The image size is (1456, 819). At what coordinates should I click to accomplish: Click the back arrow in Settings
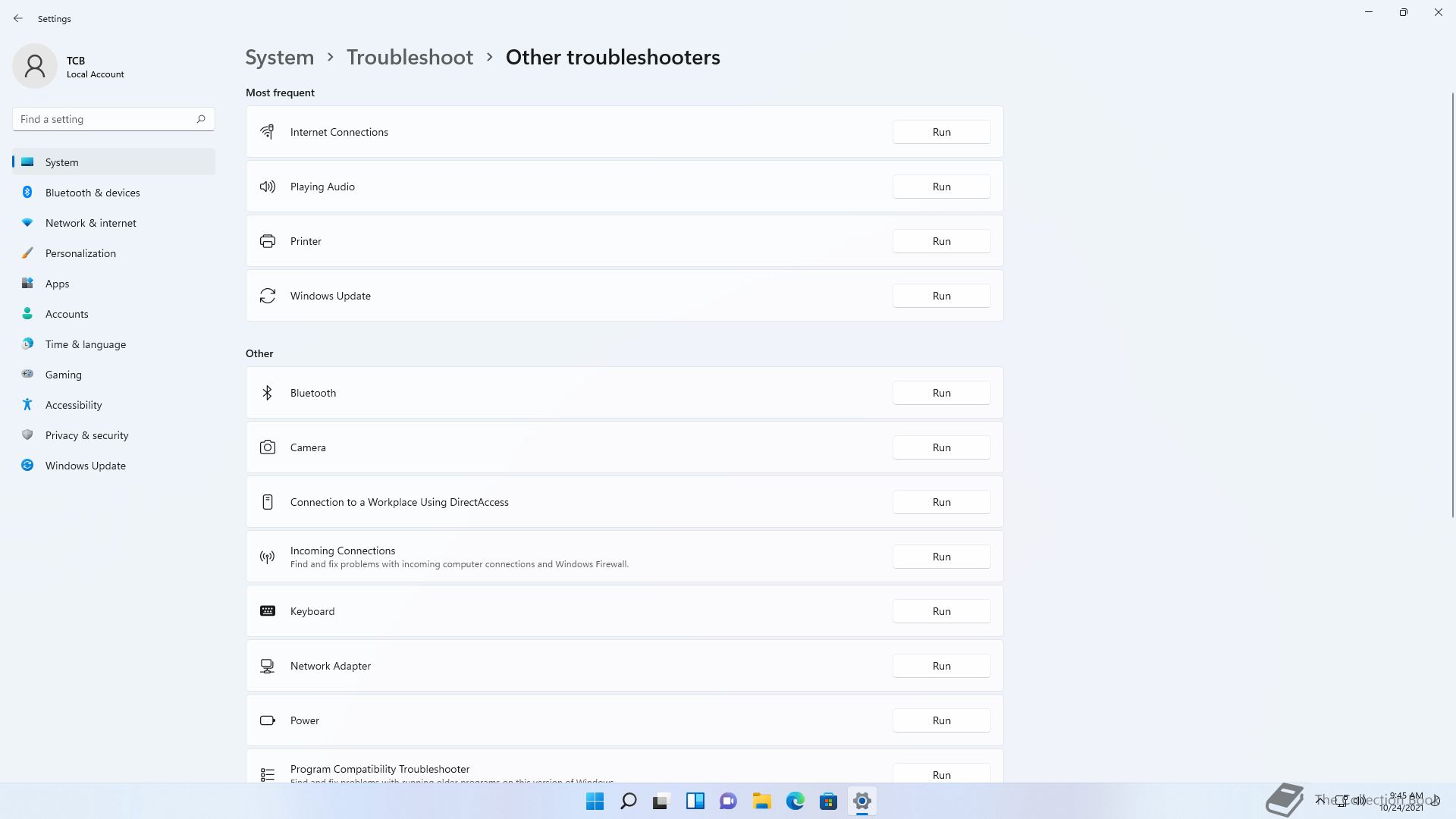[x=18, y=18]
